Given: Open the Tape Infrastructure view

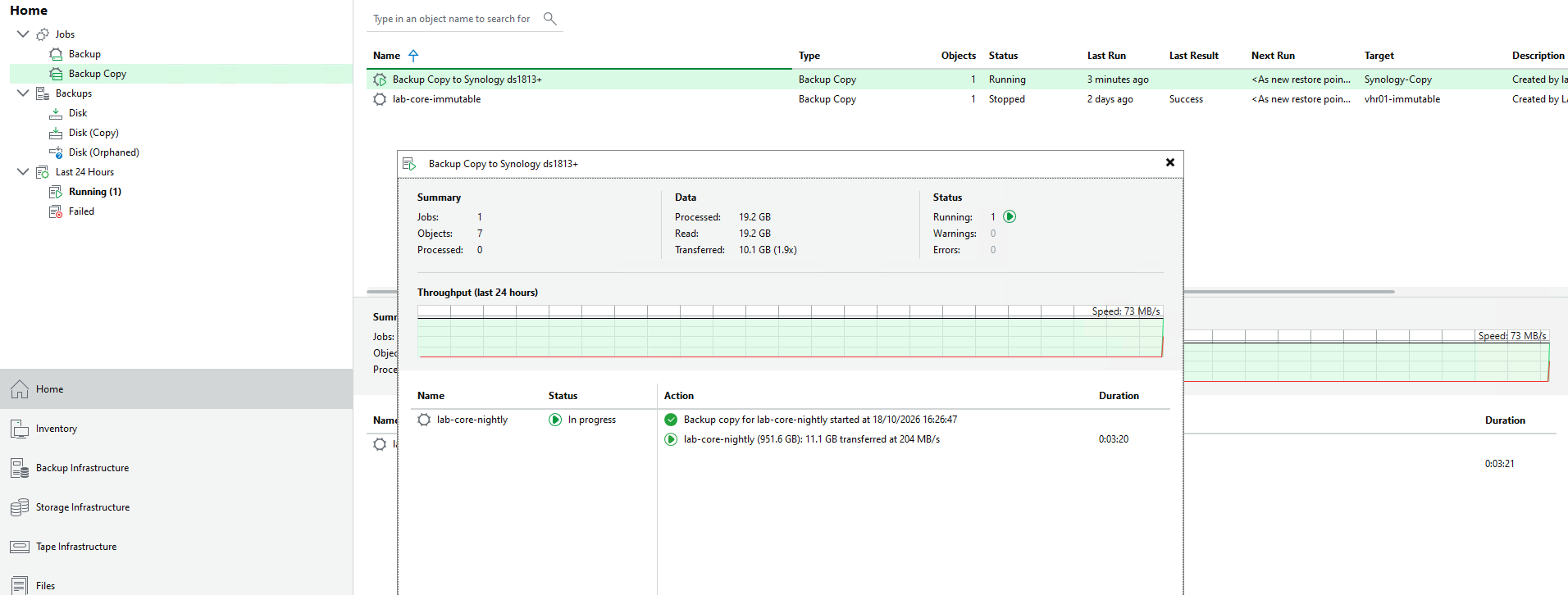Looking at the screenshot, I should [x=176, y=547].
